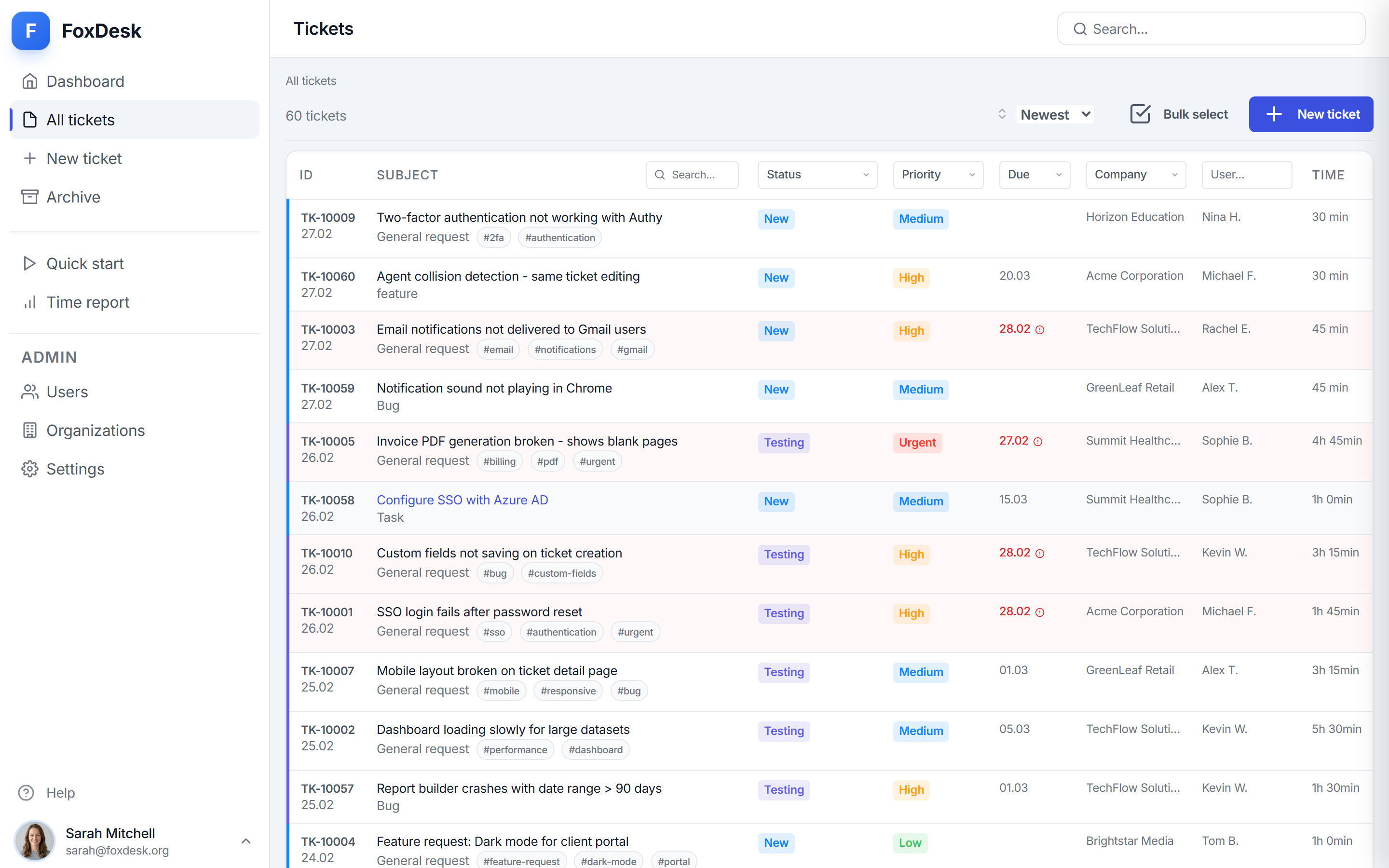Click the Organizations building icon
1389x868 pixels.
pyautogui.click(x=30, y=431)
